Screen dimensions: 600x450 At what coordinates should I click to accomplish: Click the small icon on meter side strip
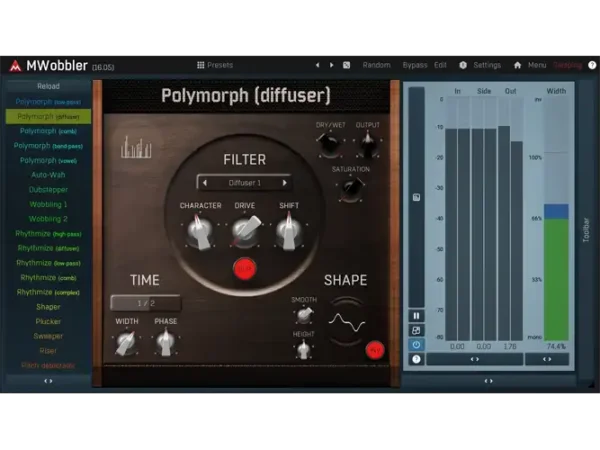pyautogui.click(x=416, y=197)
